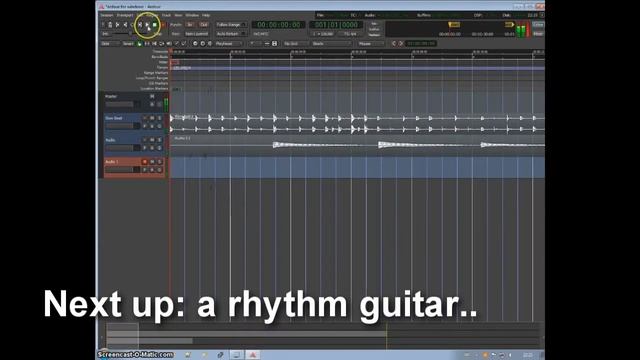Viewport: 640px width, 360px height.
Task: Click the yellow end marker in mini timeline
Action: [509, 25]
